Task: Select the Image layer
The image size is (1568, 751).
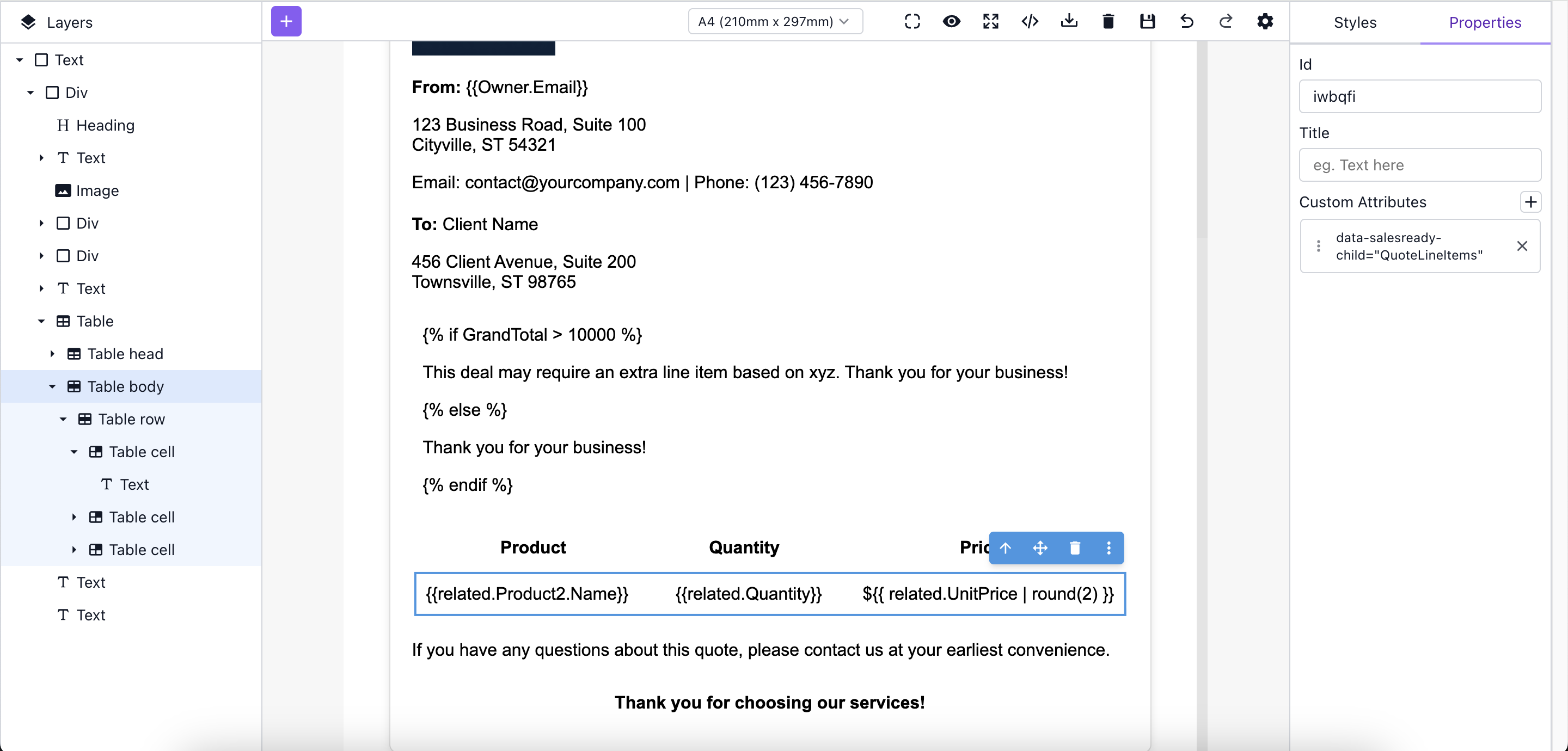Action: pos(97,190)
